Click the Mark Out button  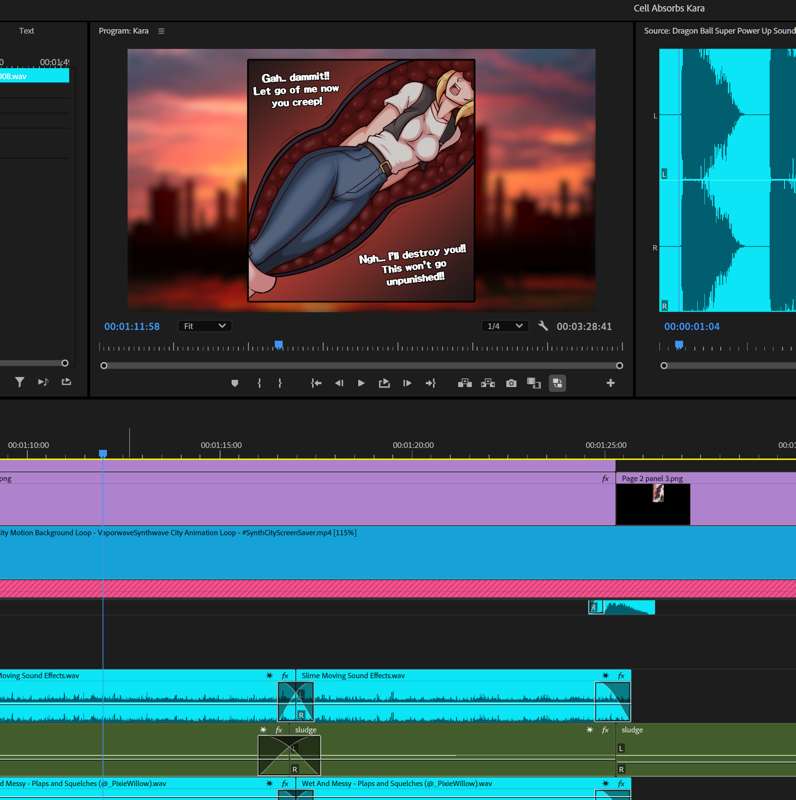coord(280,383)
